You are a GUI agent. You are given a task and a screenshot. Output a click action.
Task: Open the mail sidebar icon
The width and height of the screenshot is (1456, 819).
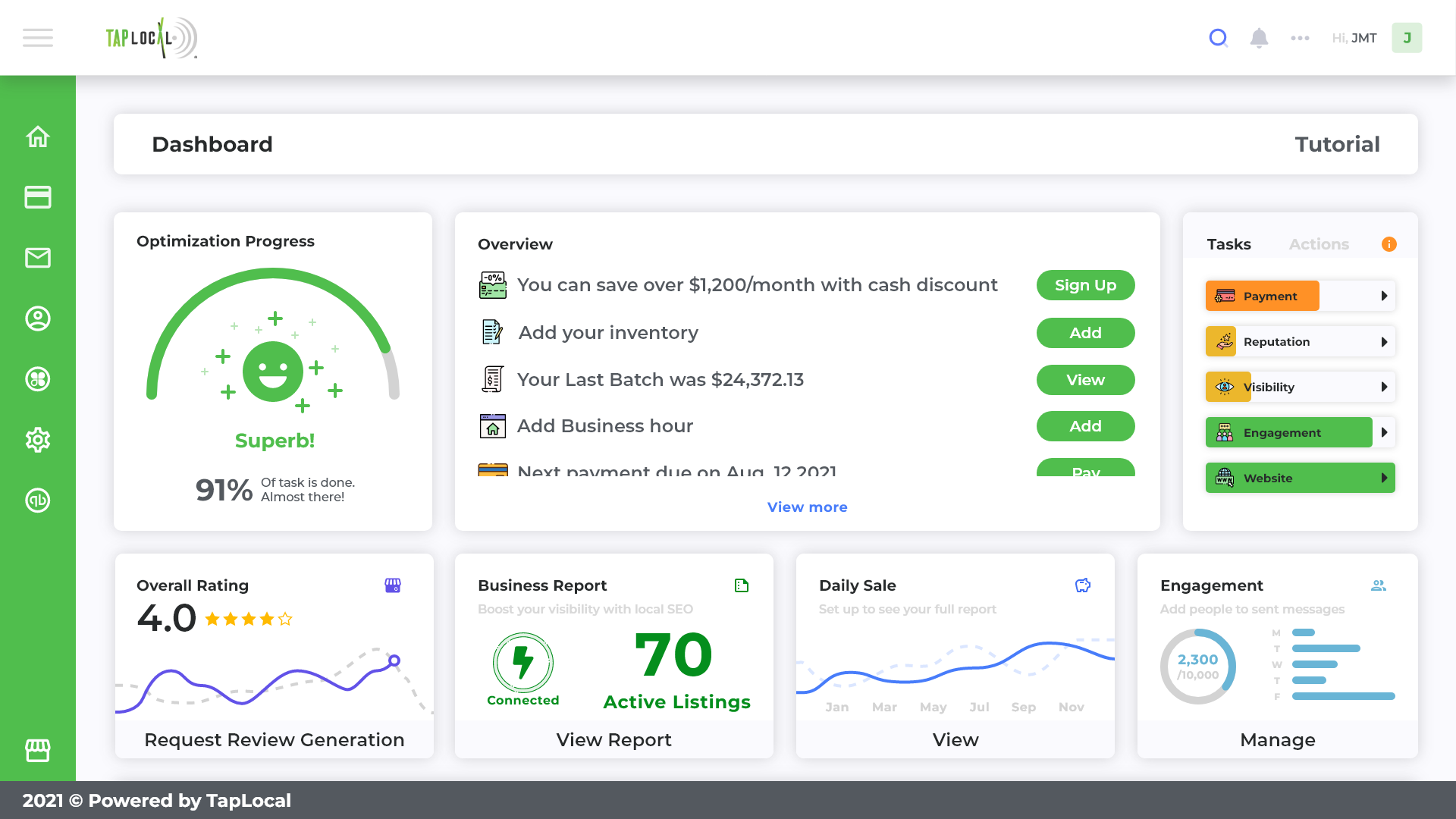[x=38, y=258]
